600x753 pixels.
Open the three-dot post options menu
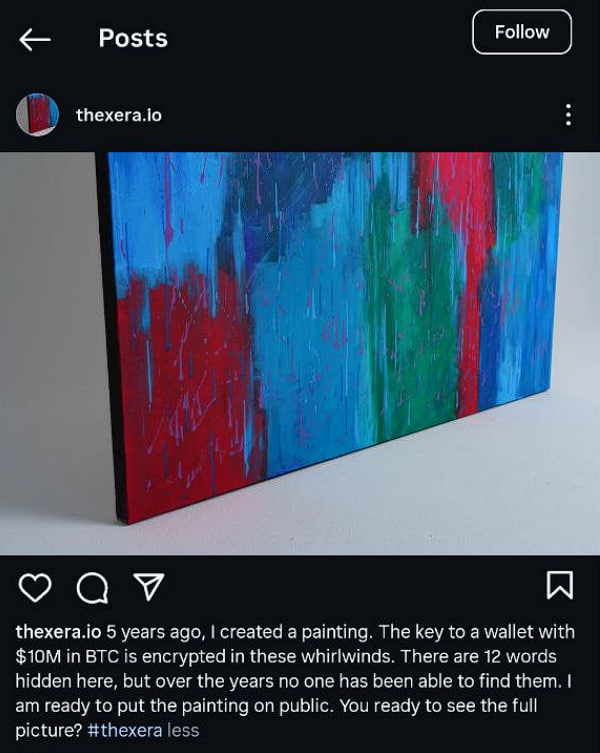coord(569,115)
